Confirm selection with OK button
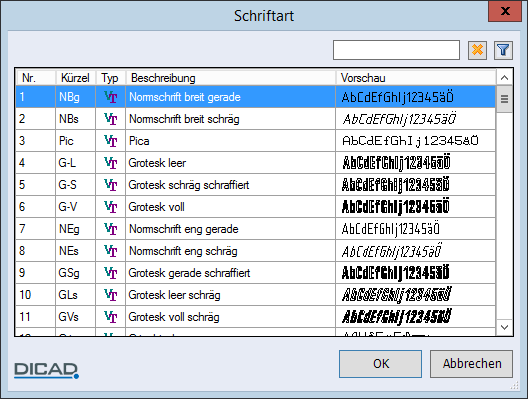This screenshot has height=399, width=528. click(380, 364)
